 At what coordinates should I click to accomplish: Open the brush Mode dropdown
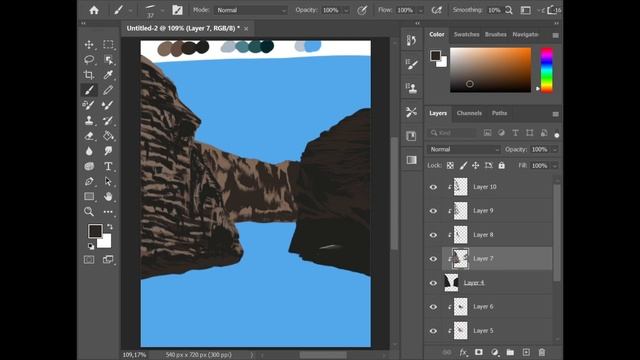tap(251, 10)
